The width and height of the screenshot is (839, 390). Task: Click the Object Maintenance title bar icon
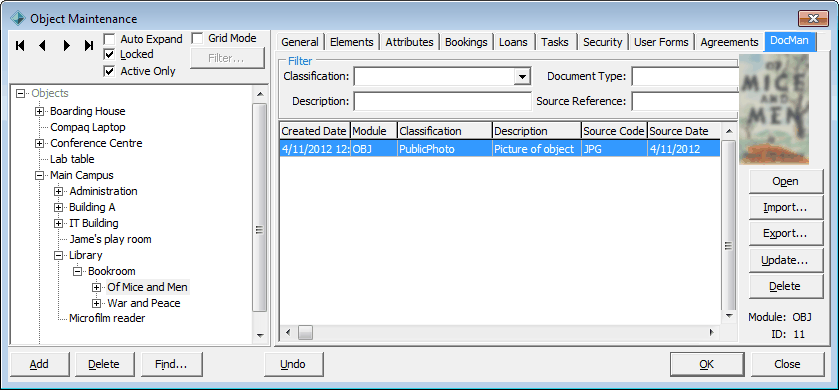point(18,19)
